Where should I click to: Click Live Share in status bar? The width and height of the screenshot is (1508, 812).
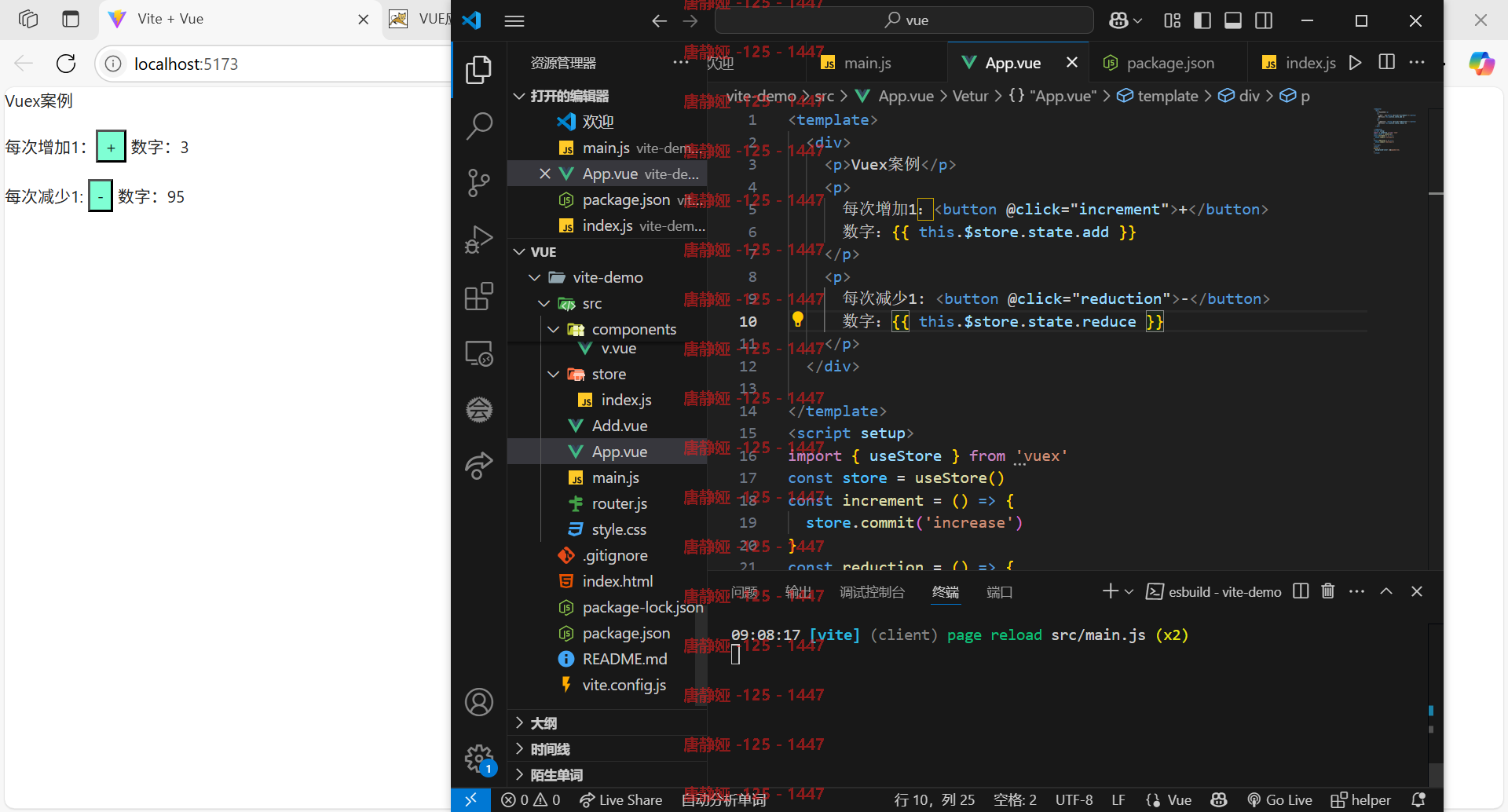(x=621, y=799)
